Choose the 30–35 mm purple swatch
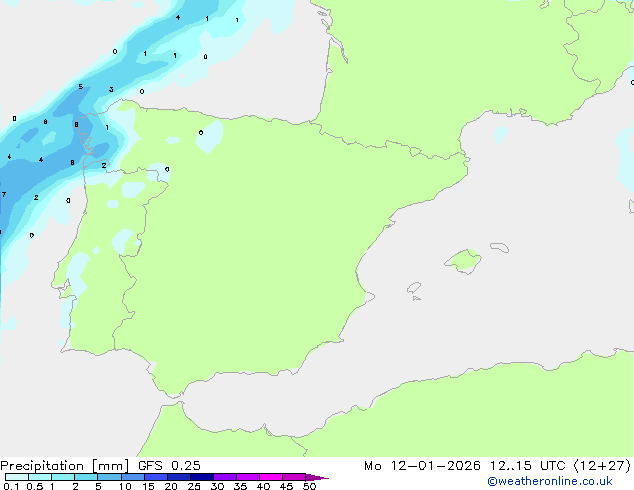 225,477
